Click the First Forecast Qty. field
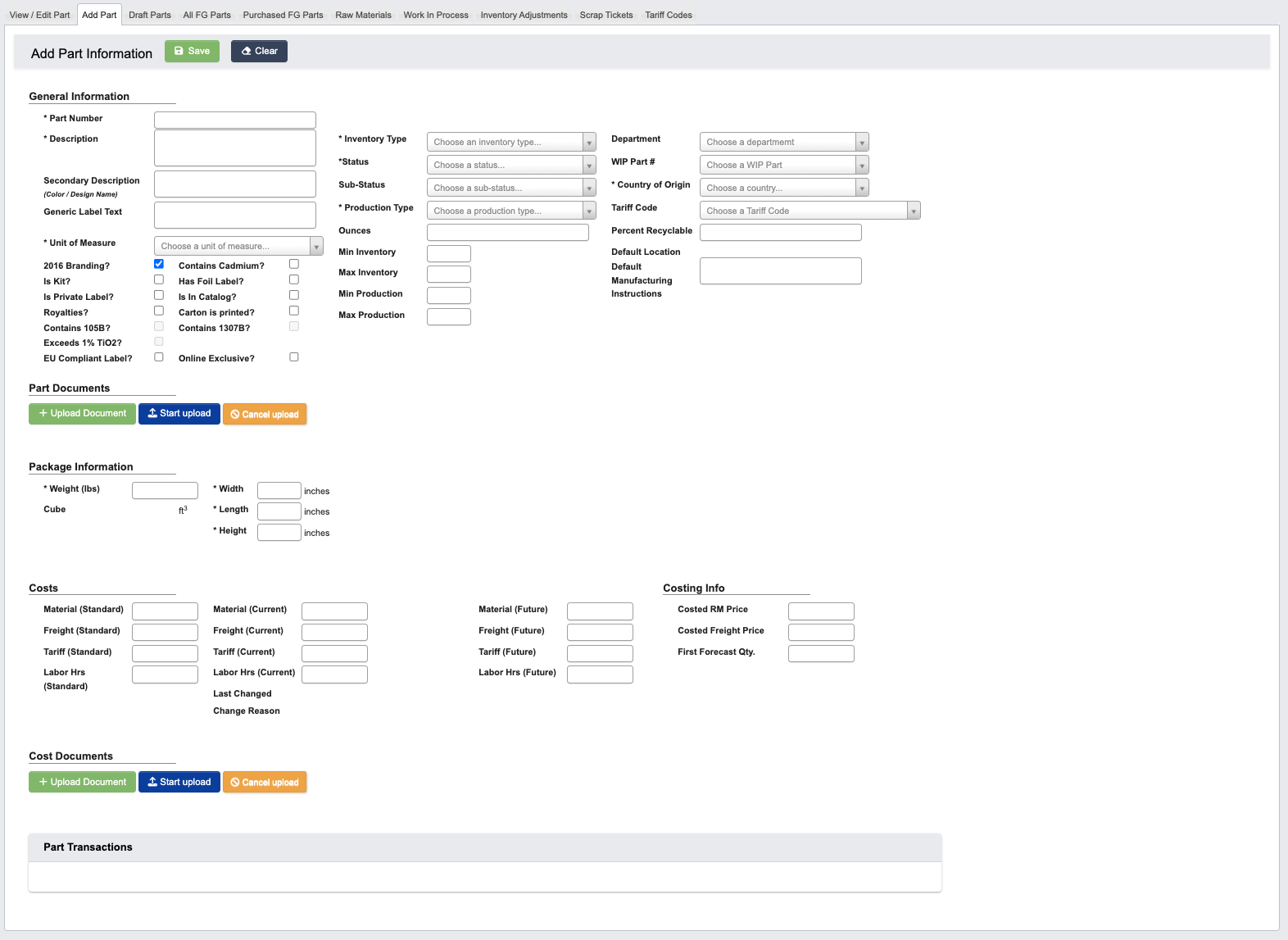The width and height of the screenshot is (1288, 940). pyautogui.click(x=821, y=653)
